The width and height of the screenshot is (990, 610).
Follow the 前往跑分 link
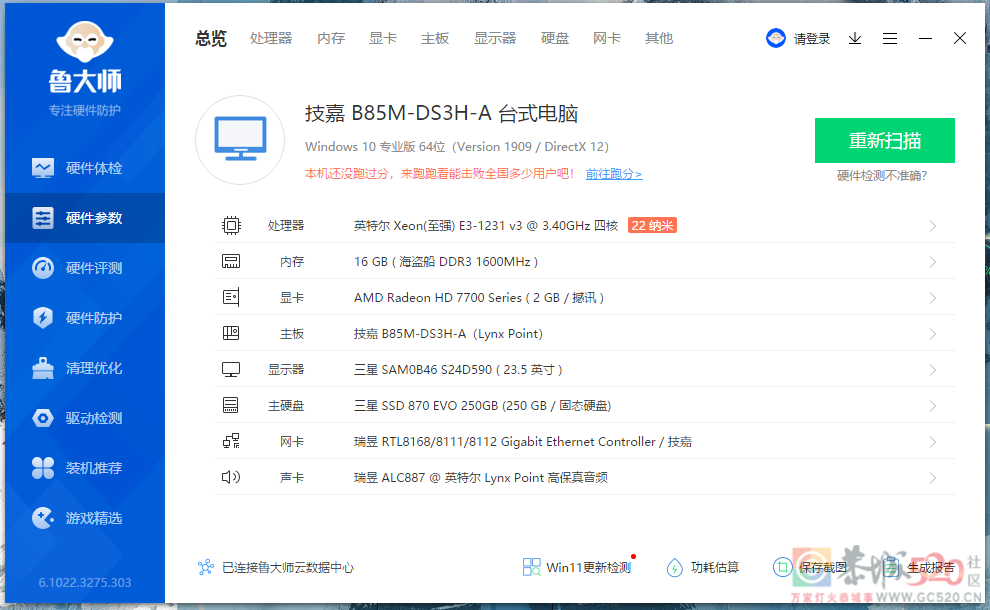point(614,174)
